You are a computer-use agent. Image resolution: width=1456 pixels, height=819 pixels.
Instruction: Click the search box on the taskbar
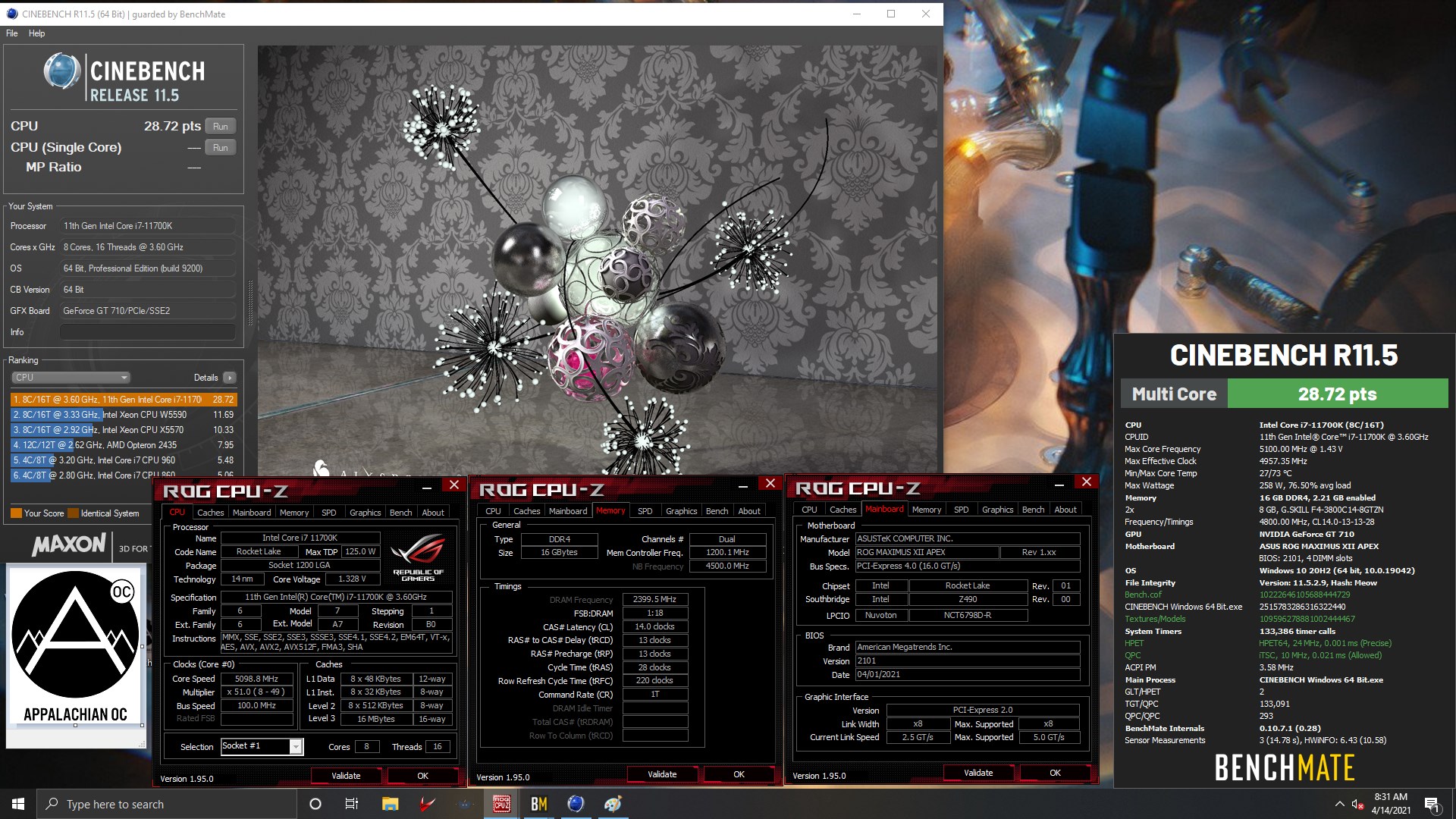[167, 804]
